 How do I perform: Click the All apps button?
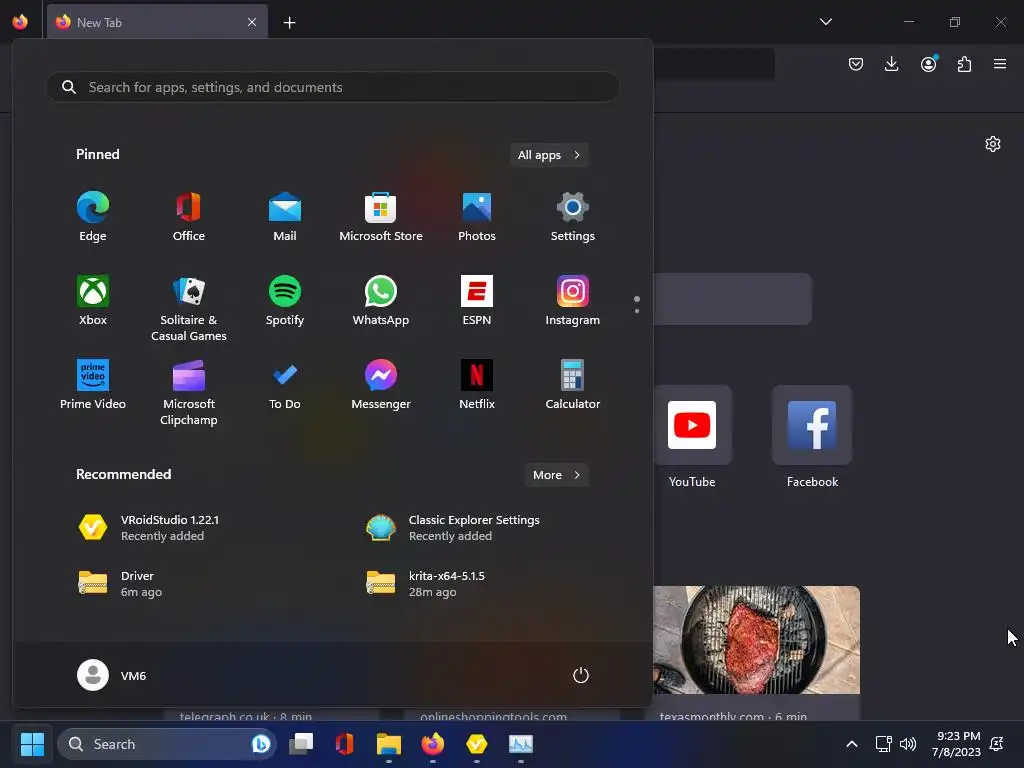click(549, 155)
